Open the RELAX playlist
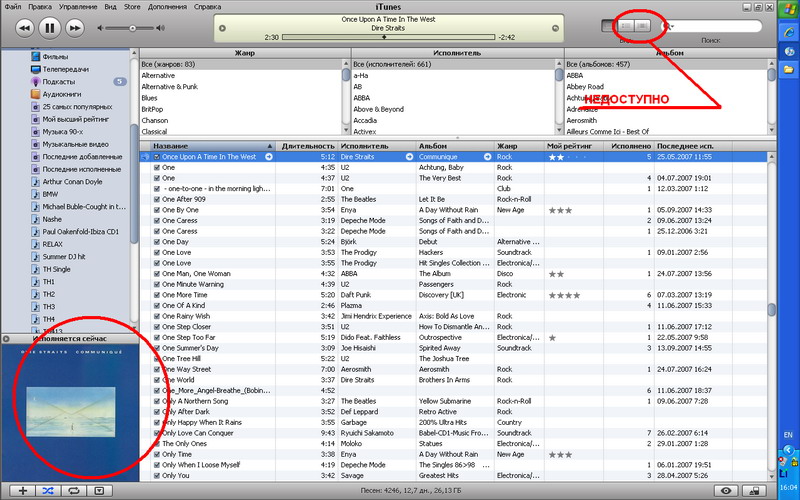Image resolution: width=800 pixels, height=500 pixels. click(x=52, y=244)
